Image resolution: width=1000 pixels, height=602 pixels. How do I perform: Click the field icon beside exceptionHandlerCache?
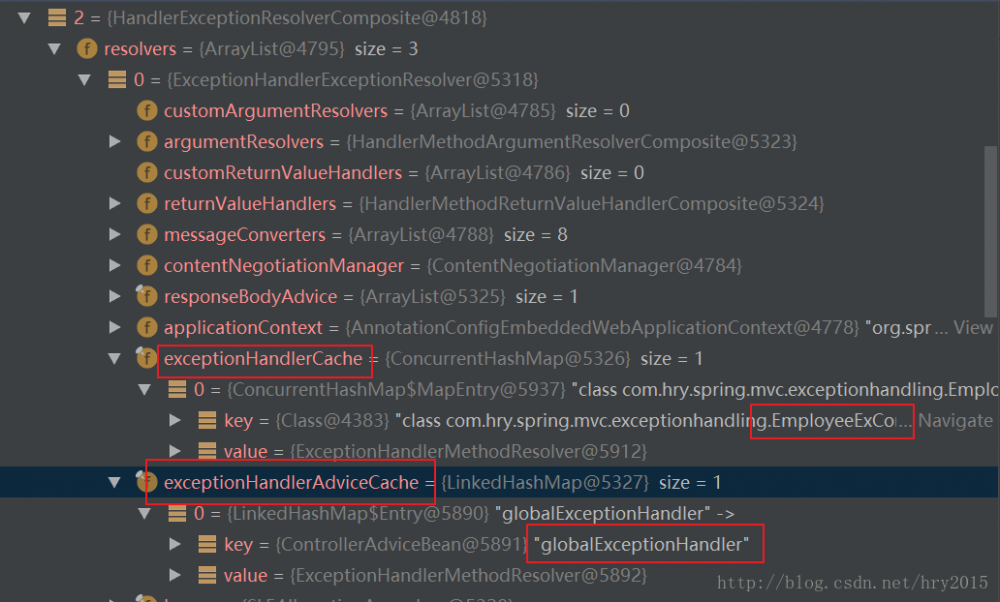tap(147, 358)
